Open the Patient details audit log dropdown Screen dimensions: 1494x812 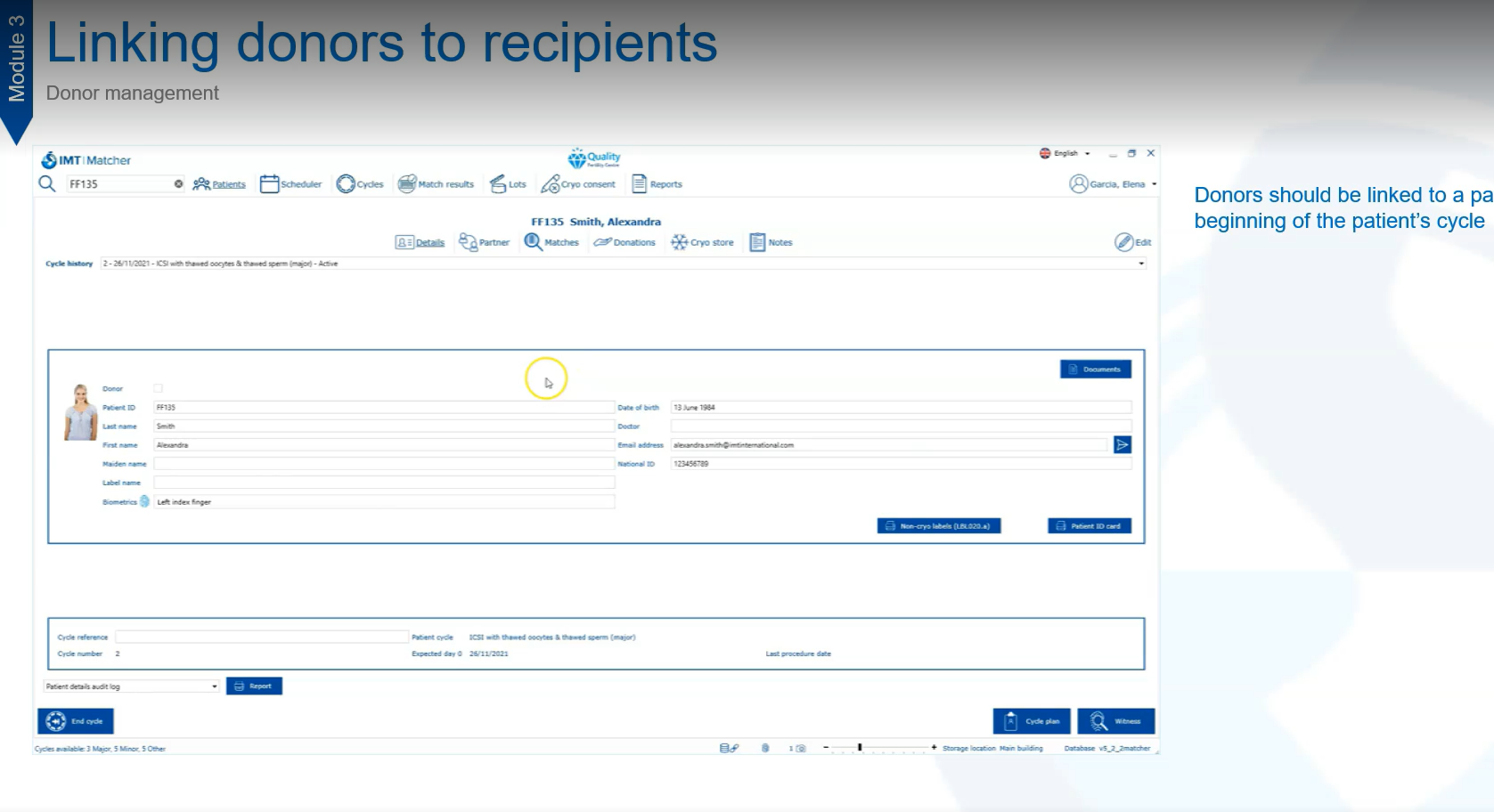[x=214, y=686]
